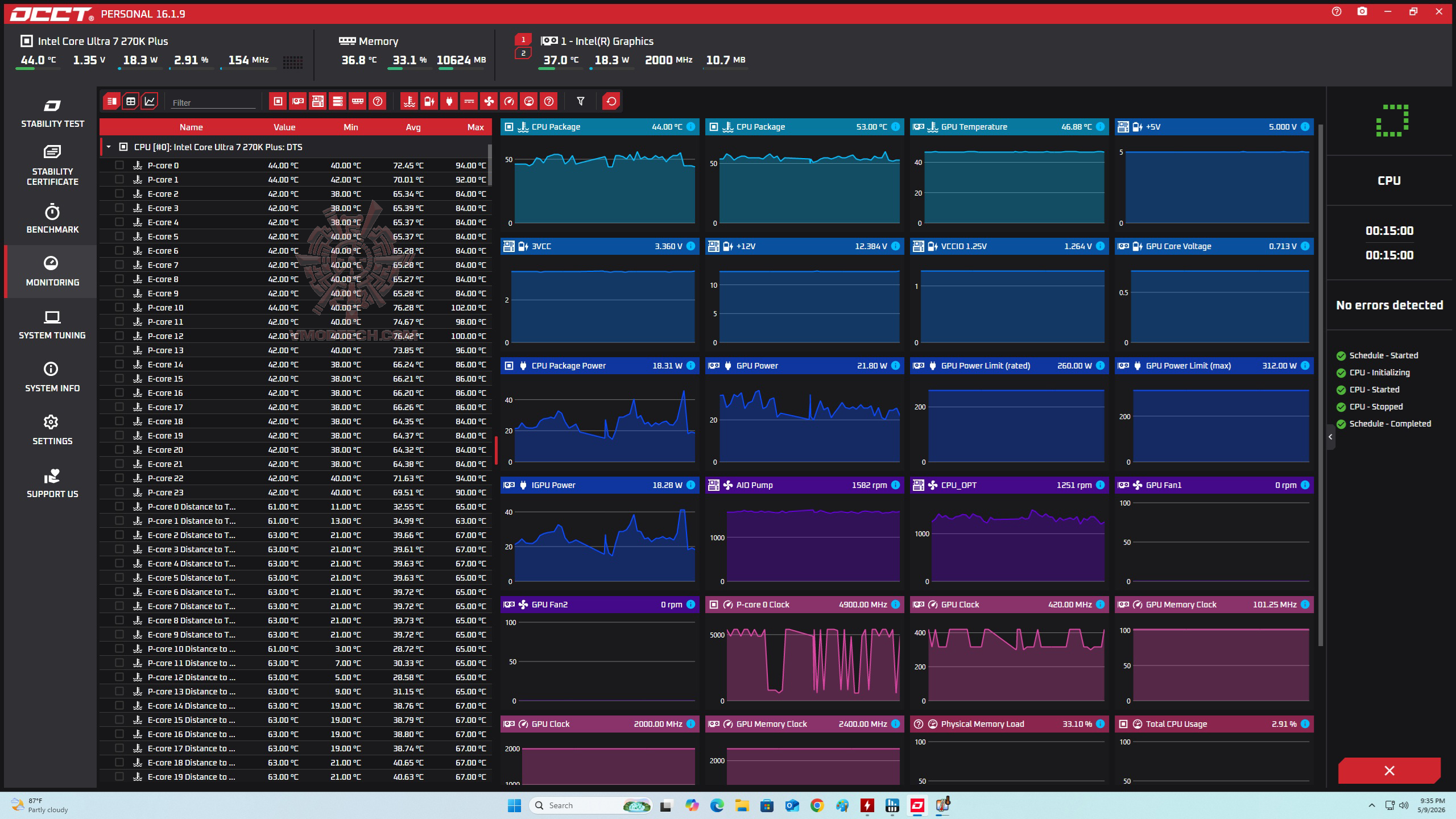
Task: Toggle the motherboard hardware filter icon
Action: tap(317, 101)
